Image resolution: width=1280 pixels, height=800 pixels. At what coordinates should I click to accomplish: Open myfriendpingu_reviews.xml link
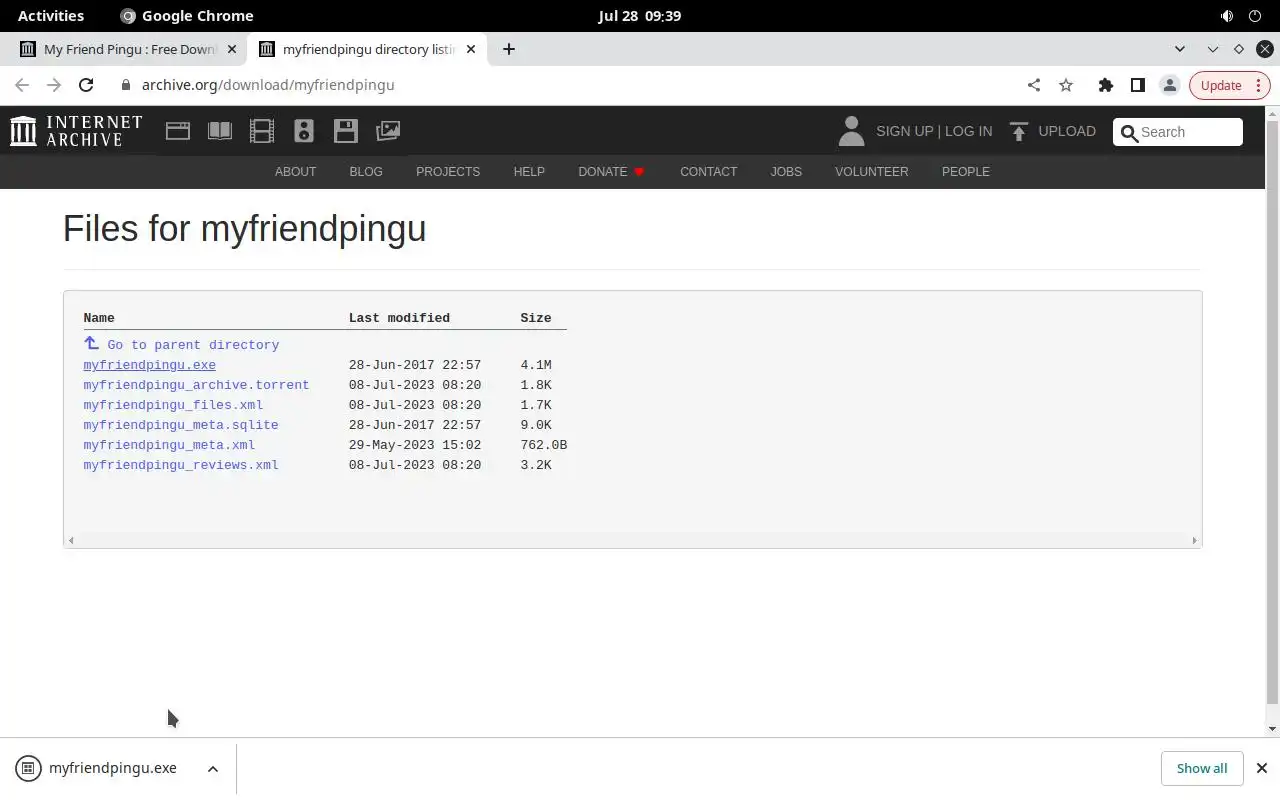pyautogui.click(x=181, y=465)
